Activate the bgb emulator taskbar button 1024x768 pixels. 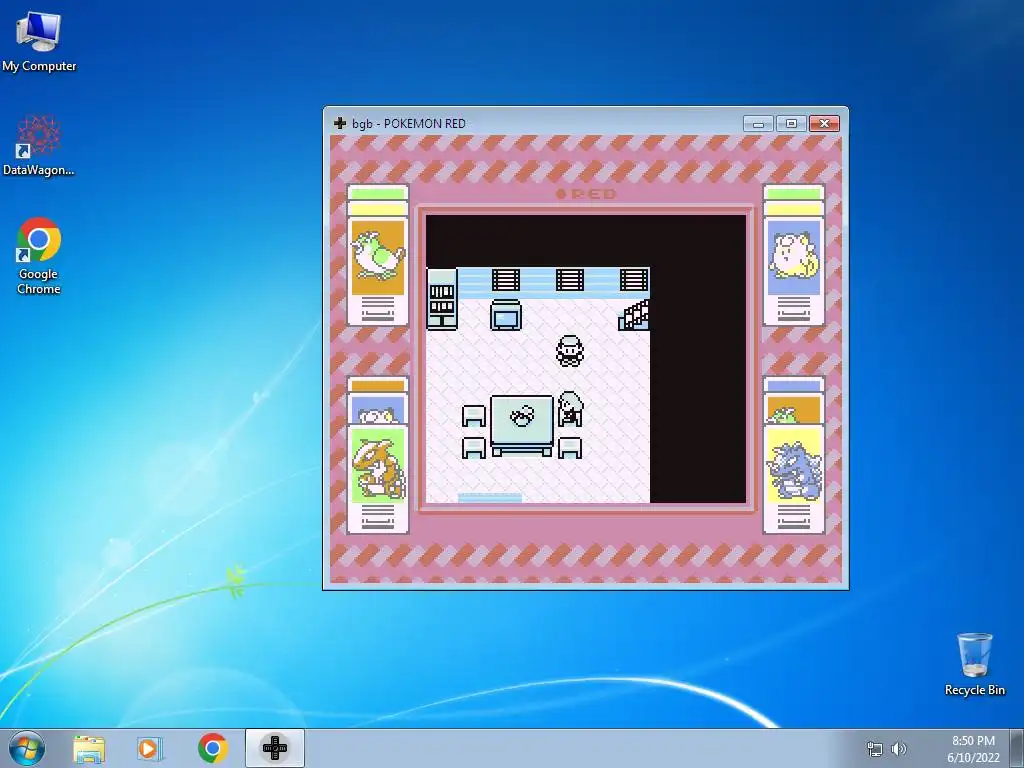(274, 748)
